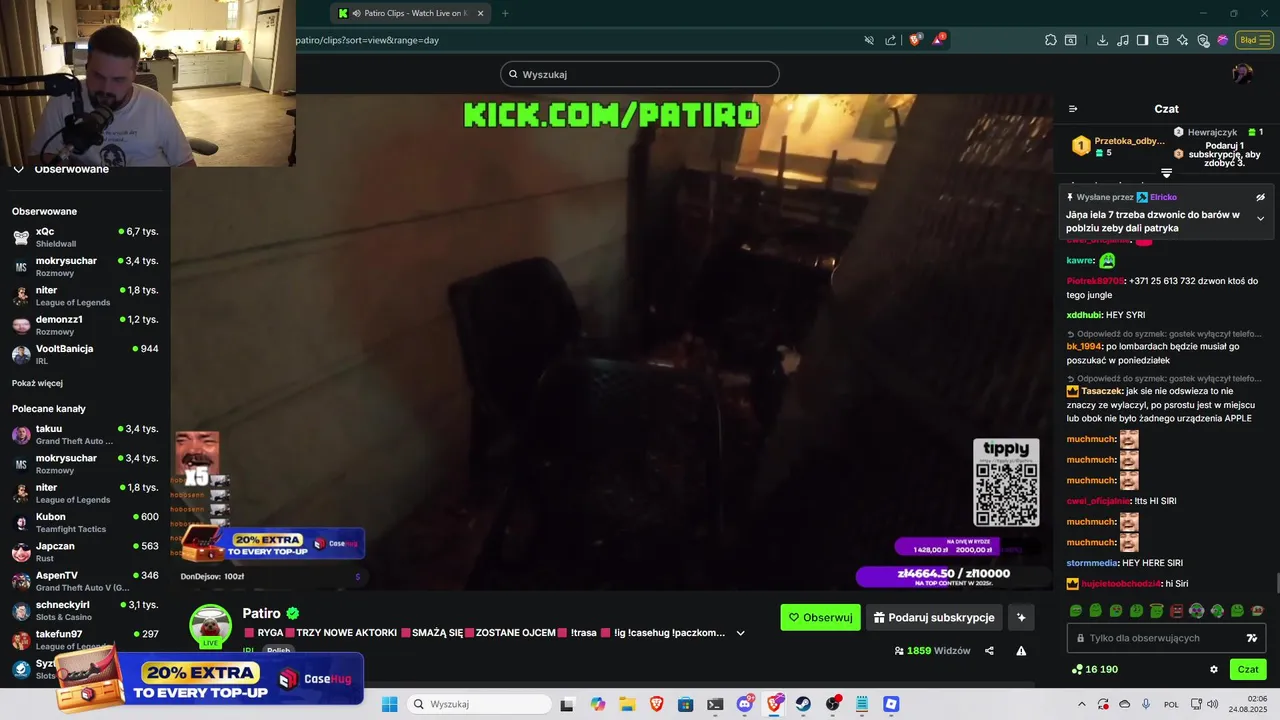Viewport: 1280px width, 720px height.
Task: Unpin the pinned message from Elricko
Action: point(1260,197)
